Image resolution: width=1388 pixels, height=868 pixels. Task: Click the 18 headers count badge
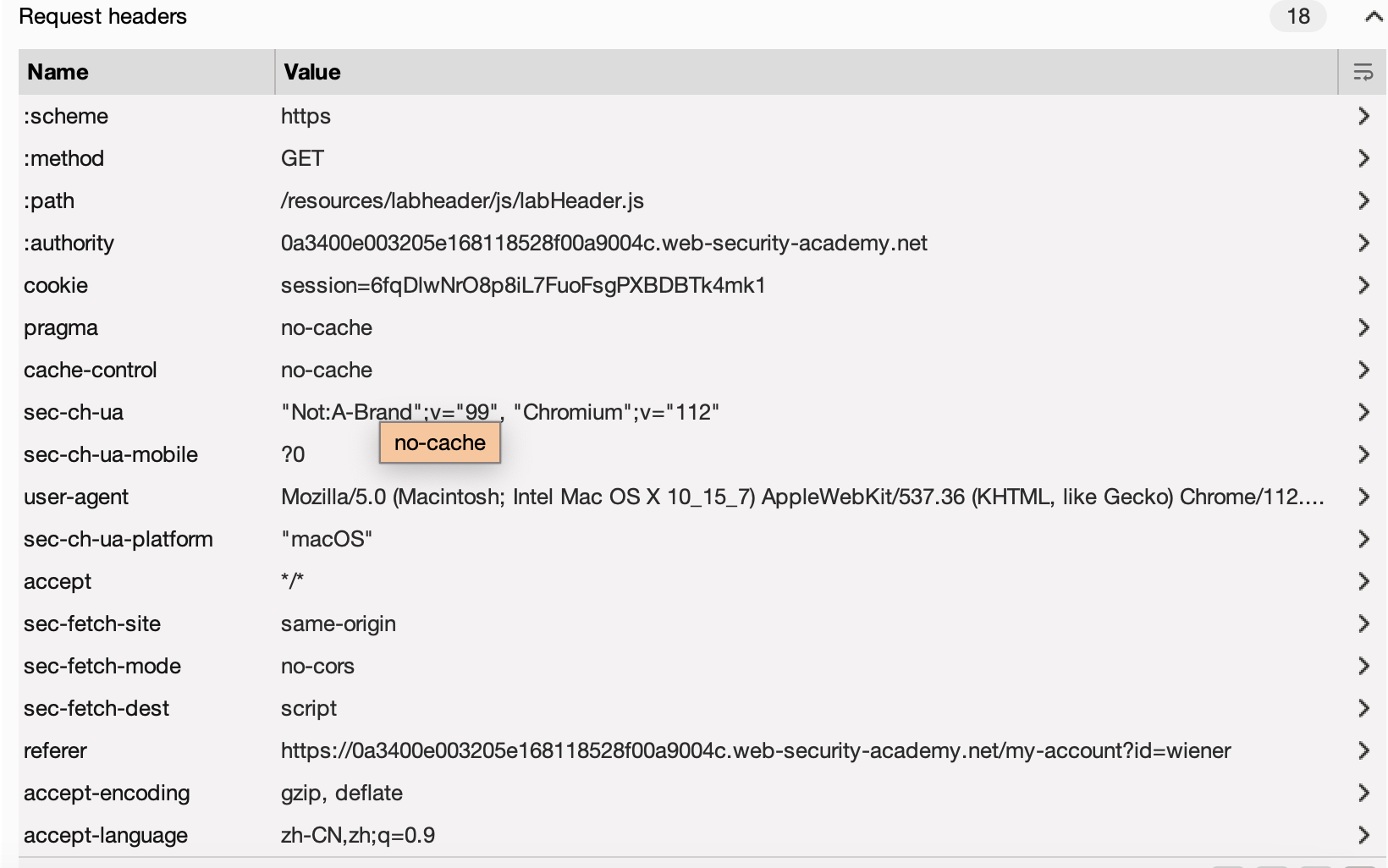click(1297, 17)
